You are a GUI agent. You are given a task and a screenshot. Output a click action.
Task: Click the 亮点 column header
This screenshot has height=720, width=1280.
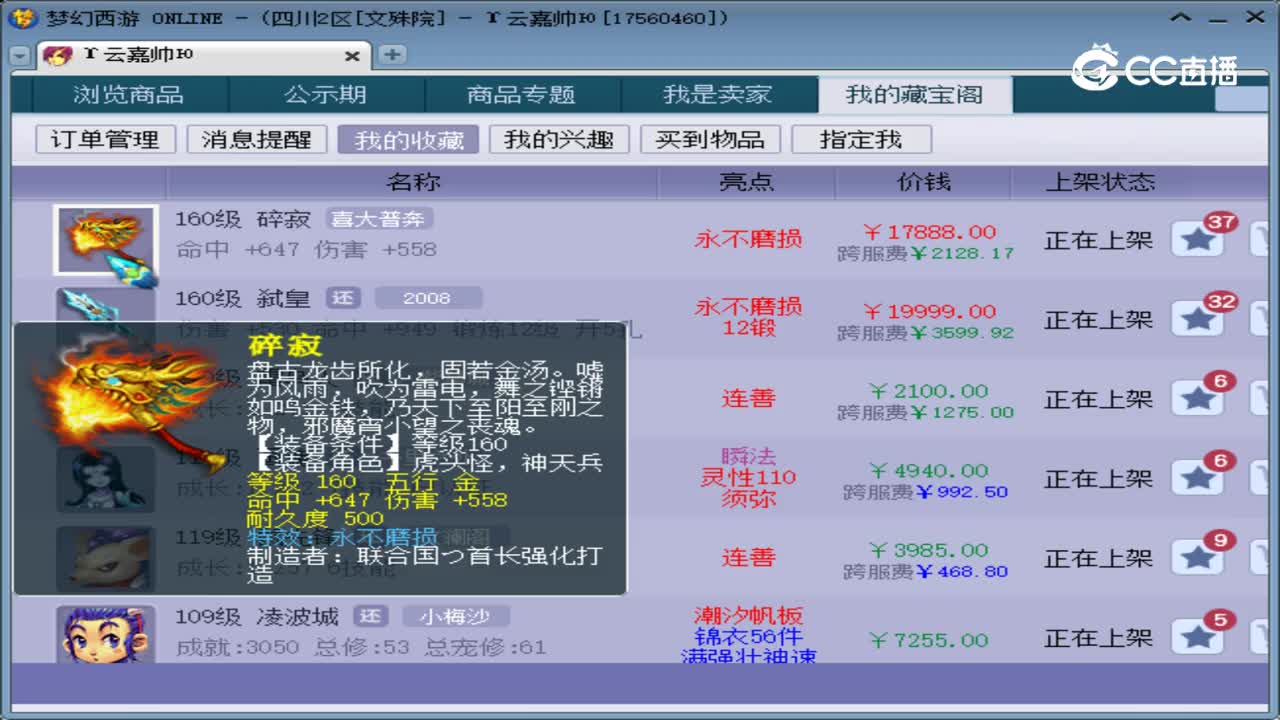pyautogui.click(x=746, y=182)
